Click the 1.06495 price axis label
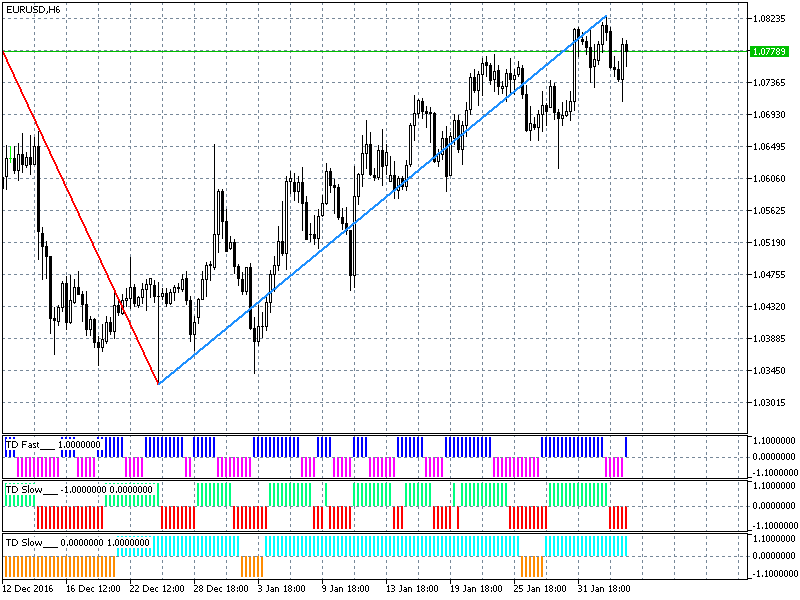Viewport: 800px width, 600px height. [x=769, y=147]
